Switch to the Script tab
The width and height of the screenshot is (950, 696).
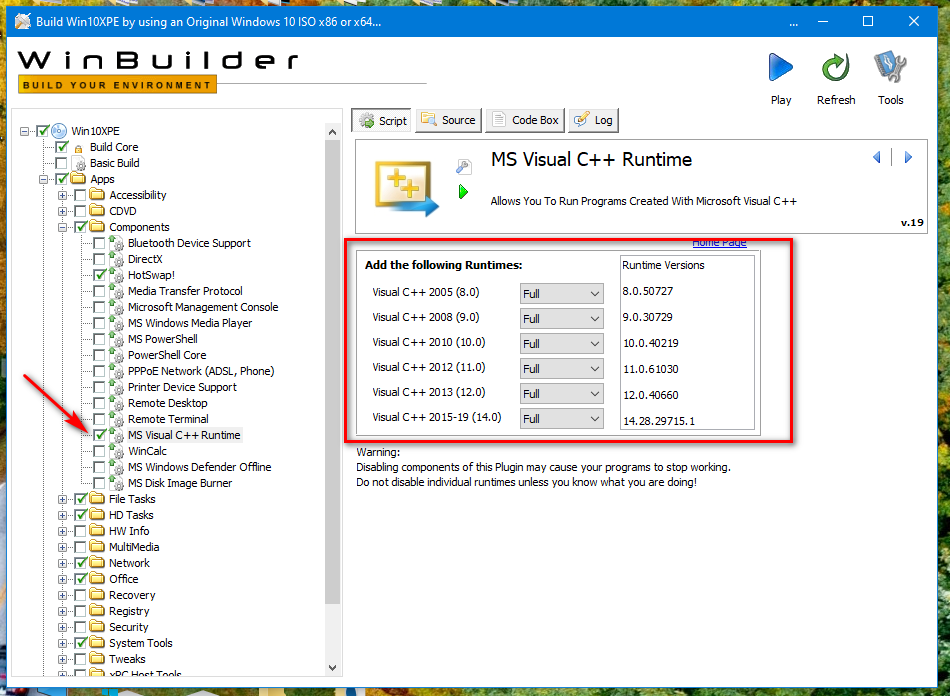coord(382,121)
